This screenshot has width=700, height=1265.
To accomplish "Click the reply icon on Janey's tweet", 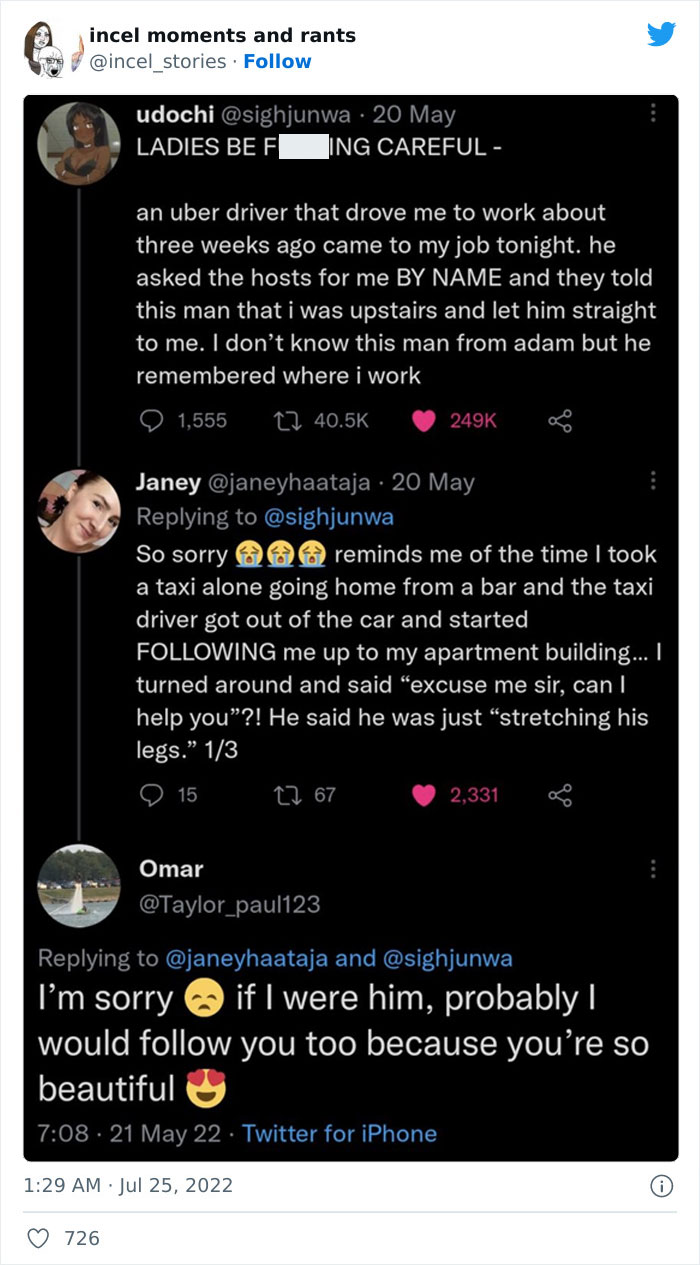I will coord(150,796).
